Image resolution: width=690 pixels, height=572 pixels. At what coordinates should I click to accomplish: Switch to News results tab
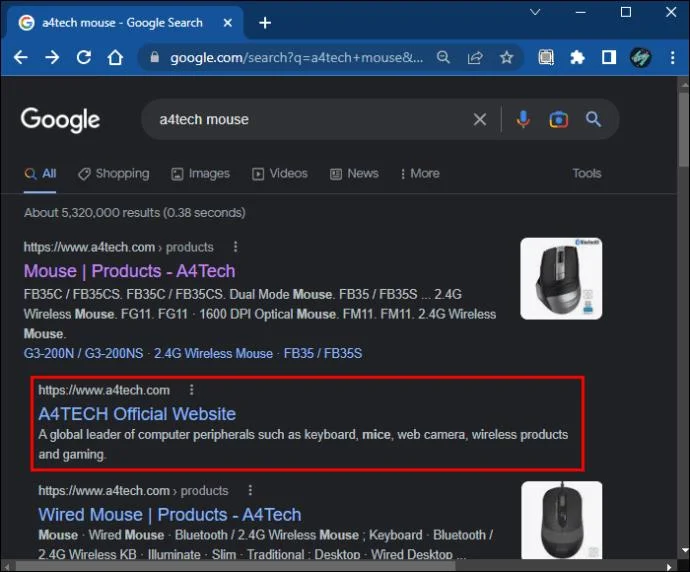pyautogui.click(x=354, y=174)
